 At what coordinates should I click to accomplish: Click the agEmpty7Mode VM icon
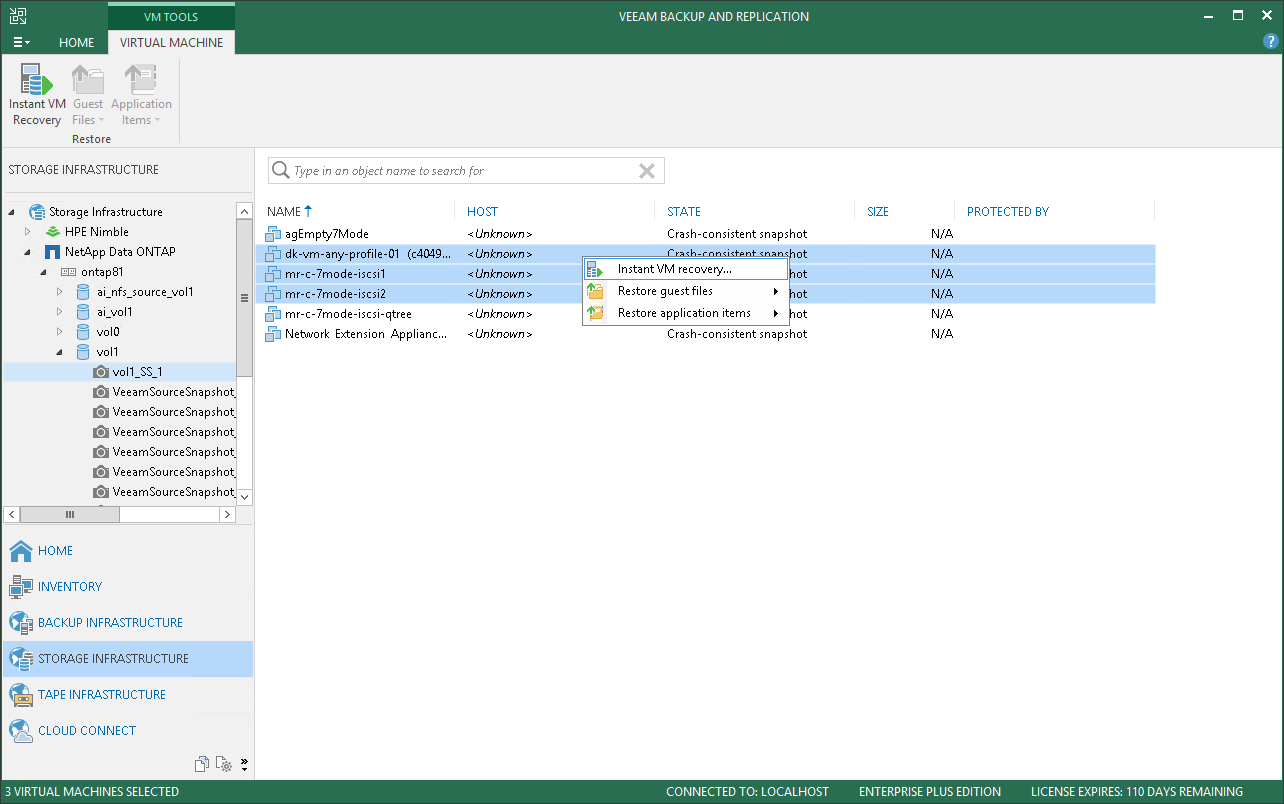point(273,234)
